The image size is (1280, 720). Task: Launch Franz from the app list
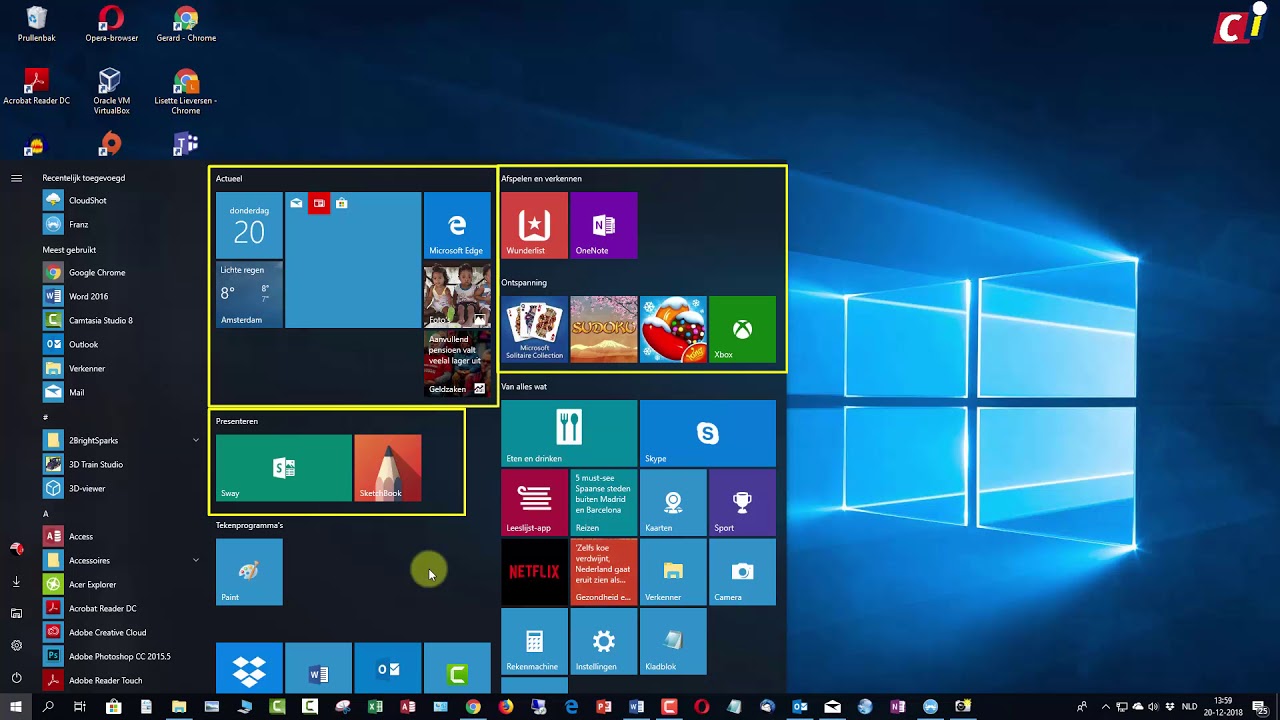coord(121,224)
